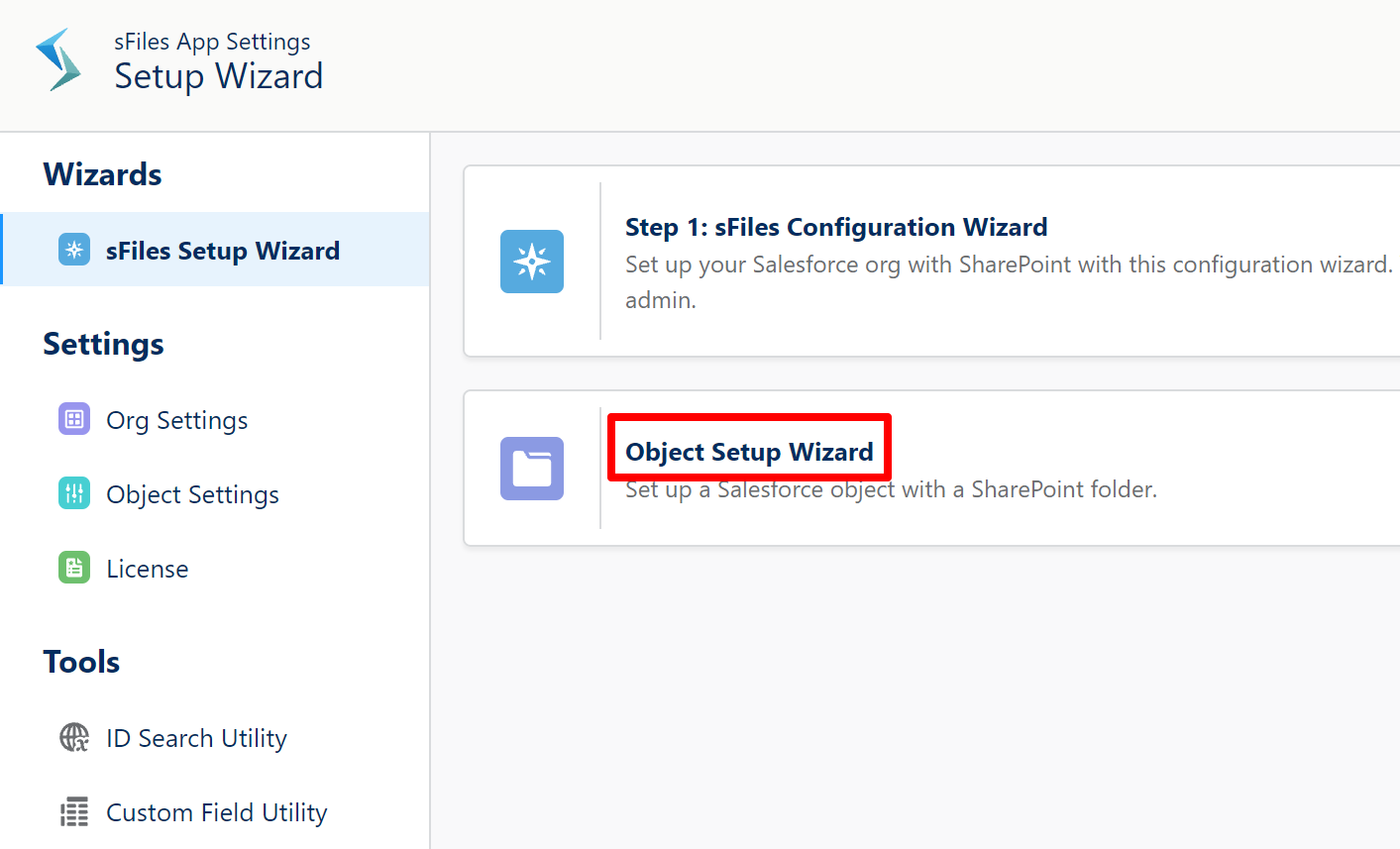Open Step 1: sFiles Configuration Wizard link
This screenshot has height=849, width=1400.
pyautogui.click(x=836, y=227)
